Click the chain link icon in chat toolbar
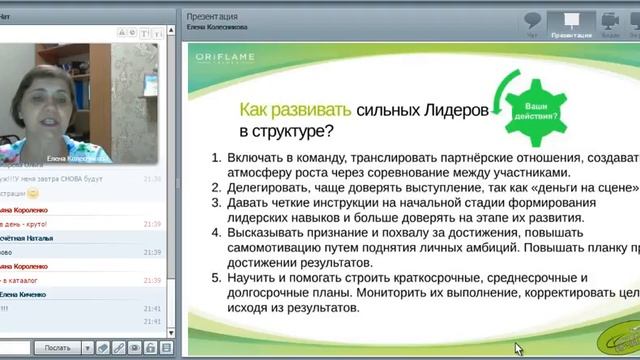 (x=119, y=348)
